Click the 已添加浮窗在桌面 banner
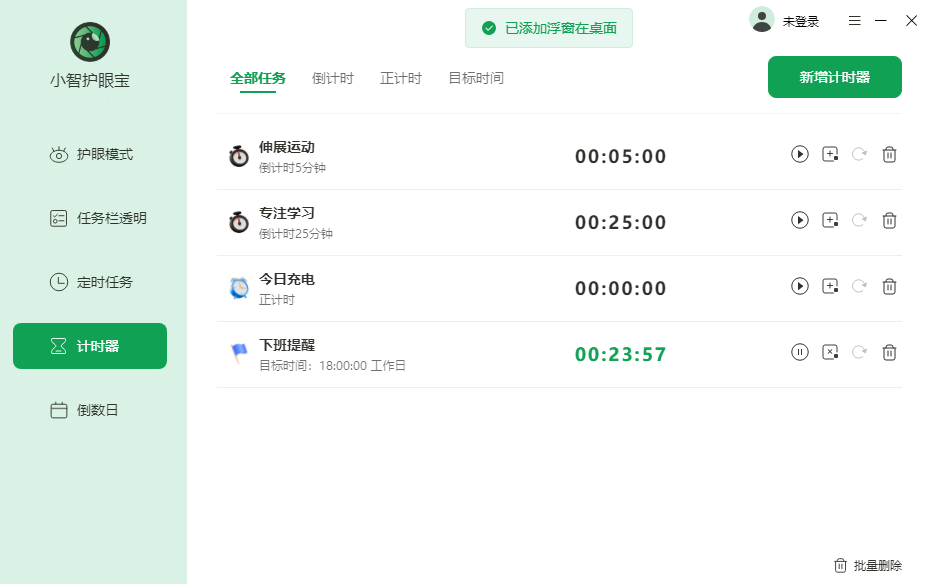 (548, 29)
